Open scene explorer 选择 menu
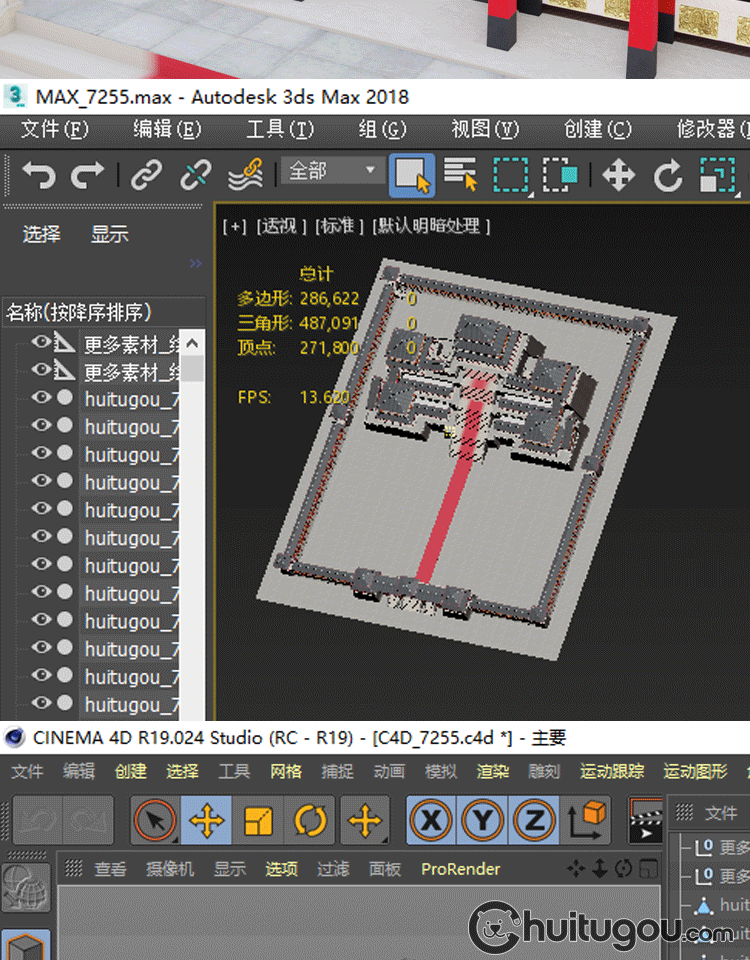Viewport: 750px width, 960px height. coord(42,234)
